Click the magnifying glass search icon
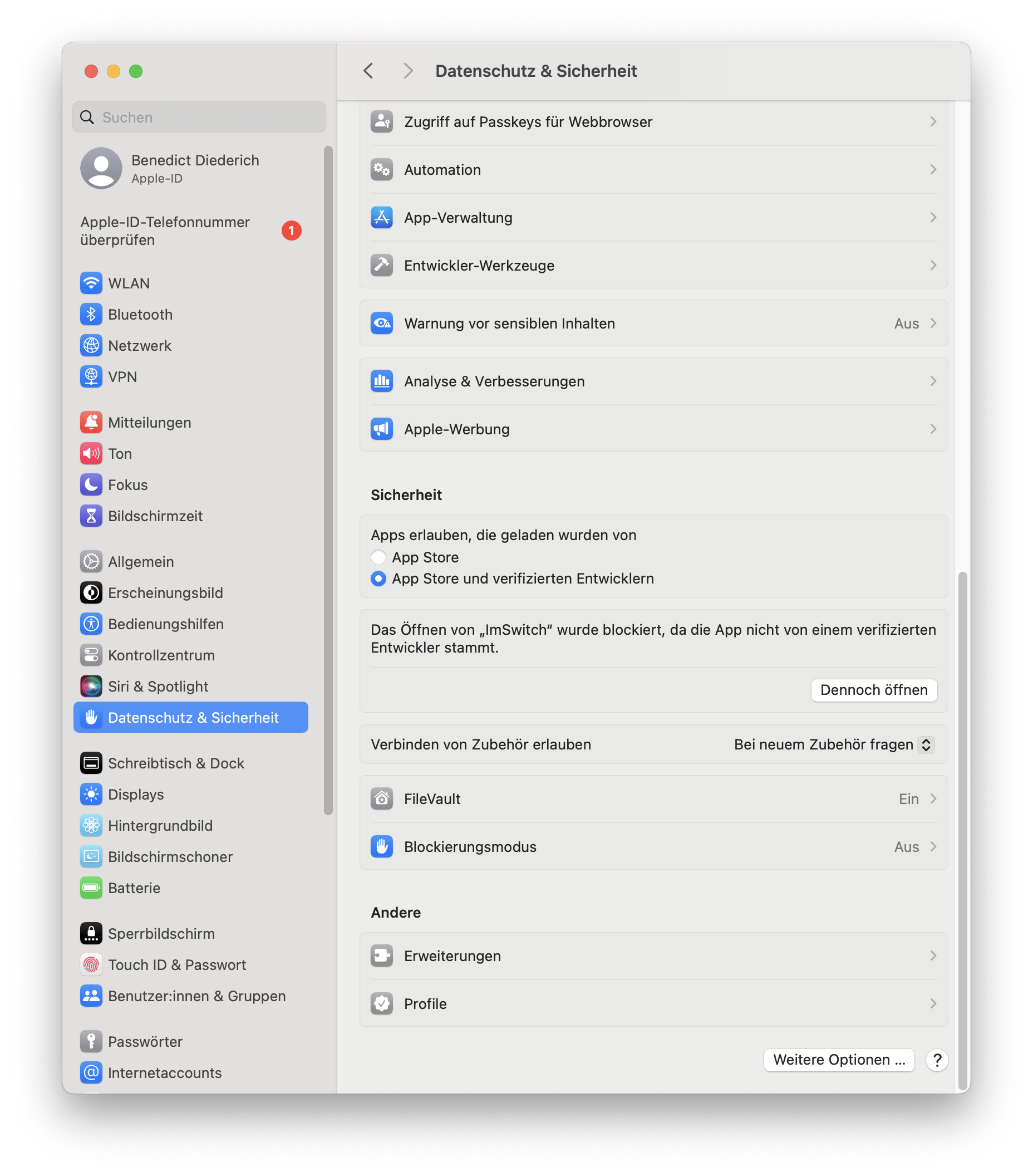This screenshot has width=1033, height=1176. 87,117
